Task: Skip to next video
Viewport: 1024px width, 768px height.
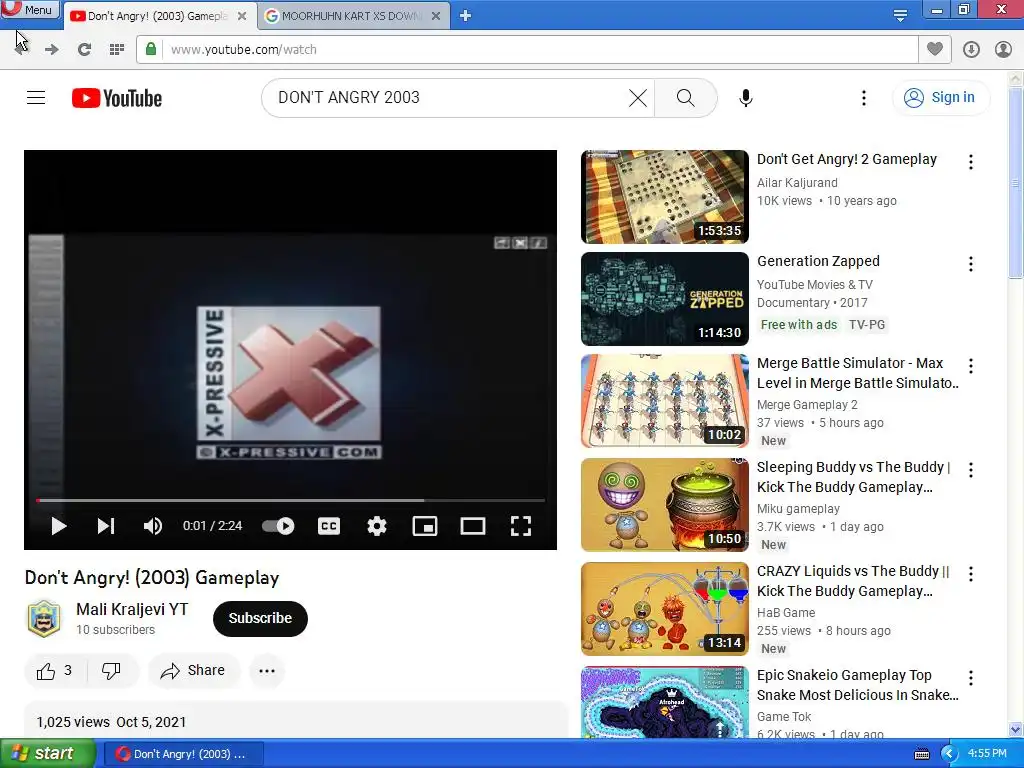Action: pos(106,526)
